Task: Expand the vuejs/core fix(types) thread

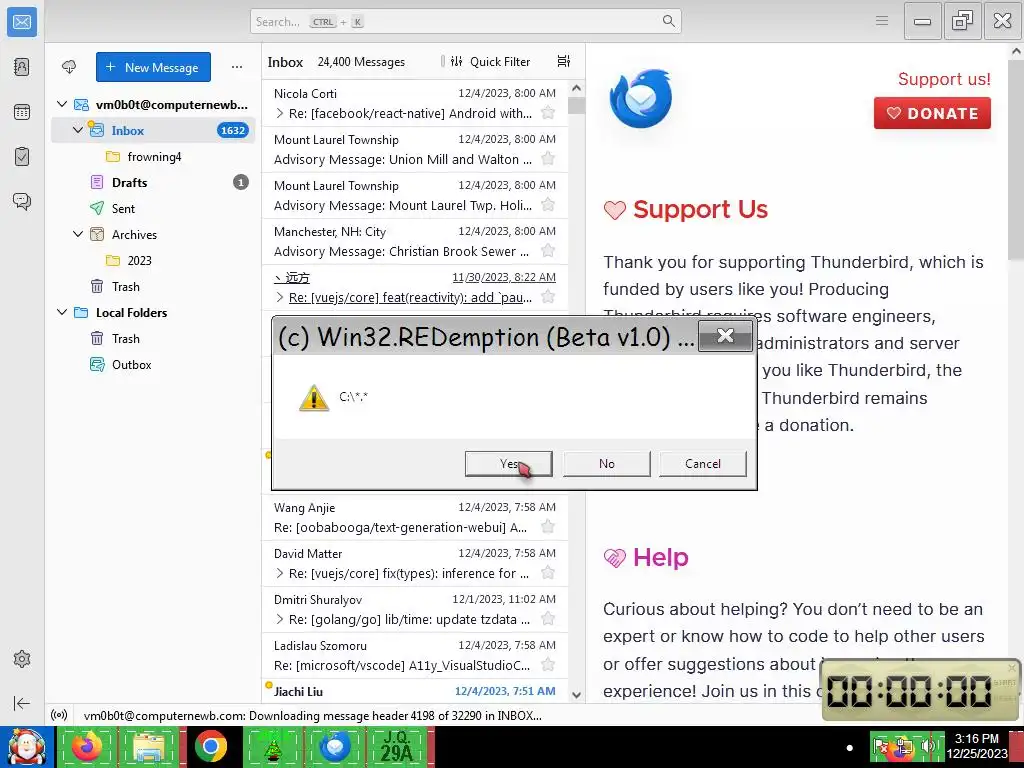Action: pyautogui.click(x=280, y=573)
